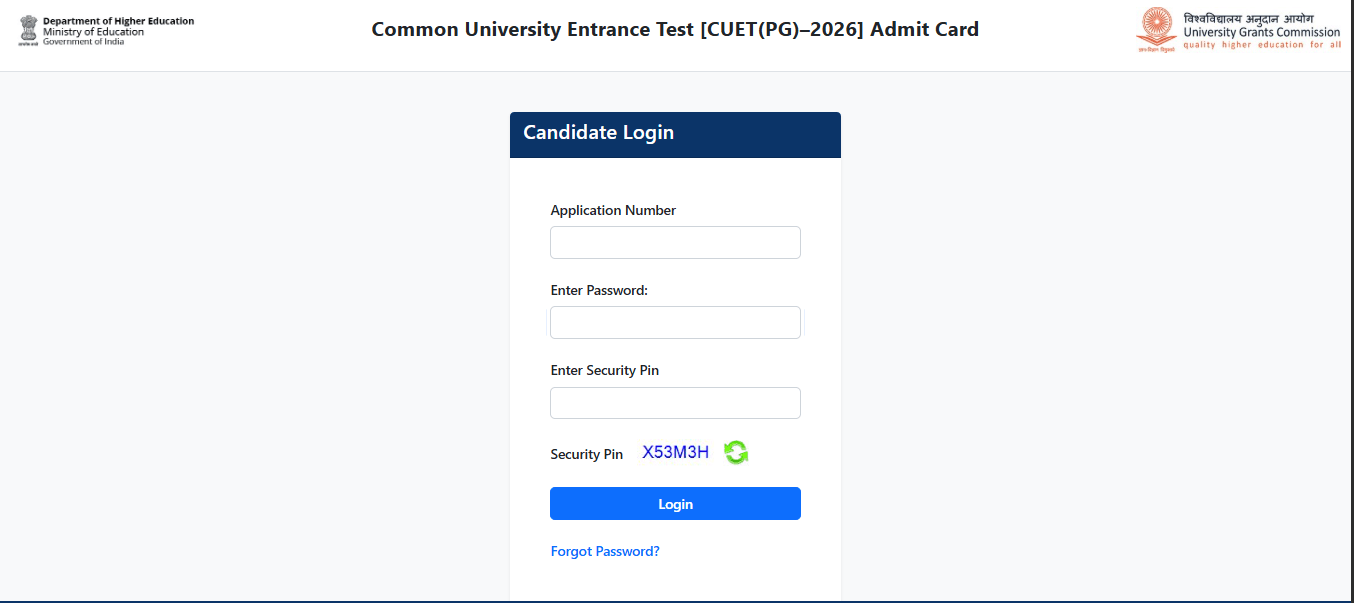The image size is (1354, 603).
Task: Open the Forgot Password link
Action: (x=604, y=551)
